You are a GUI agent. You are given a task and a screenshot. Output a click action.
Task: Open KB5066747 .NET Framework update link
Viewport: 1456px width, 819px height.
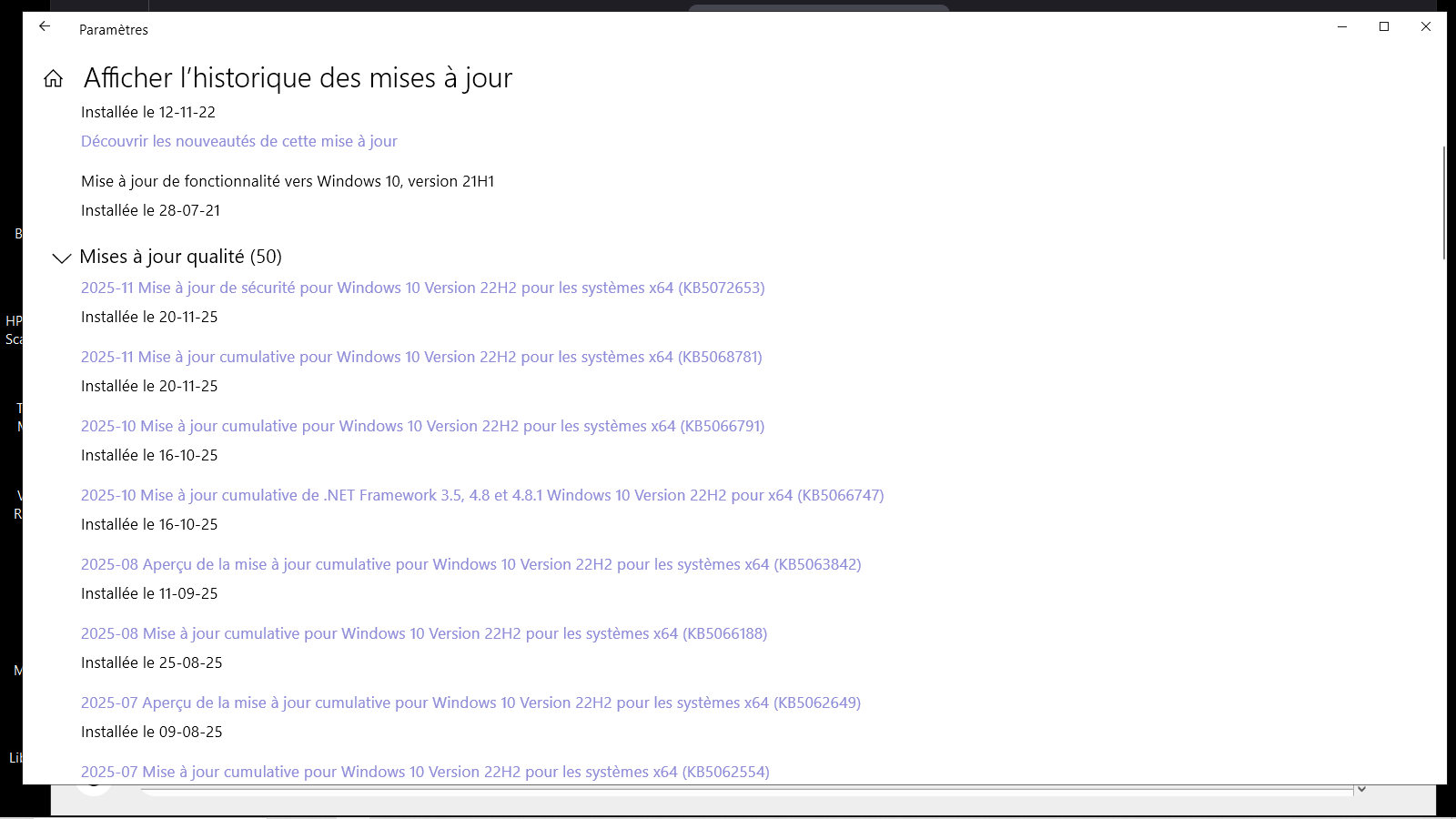pos(482,495)
